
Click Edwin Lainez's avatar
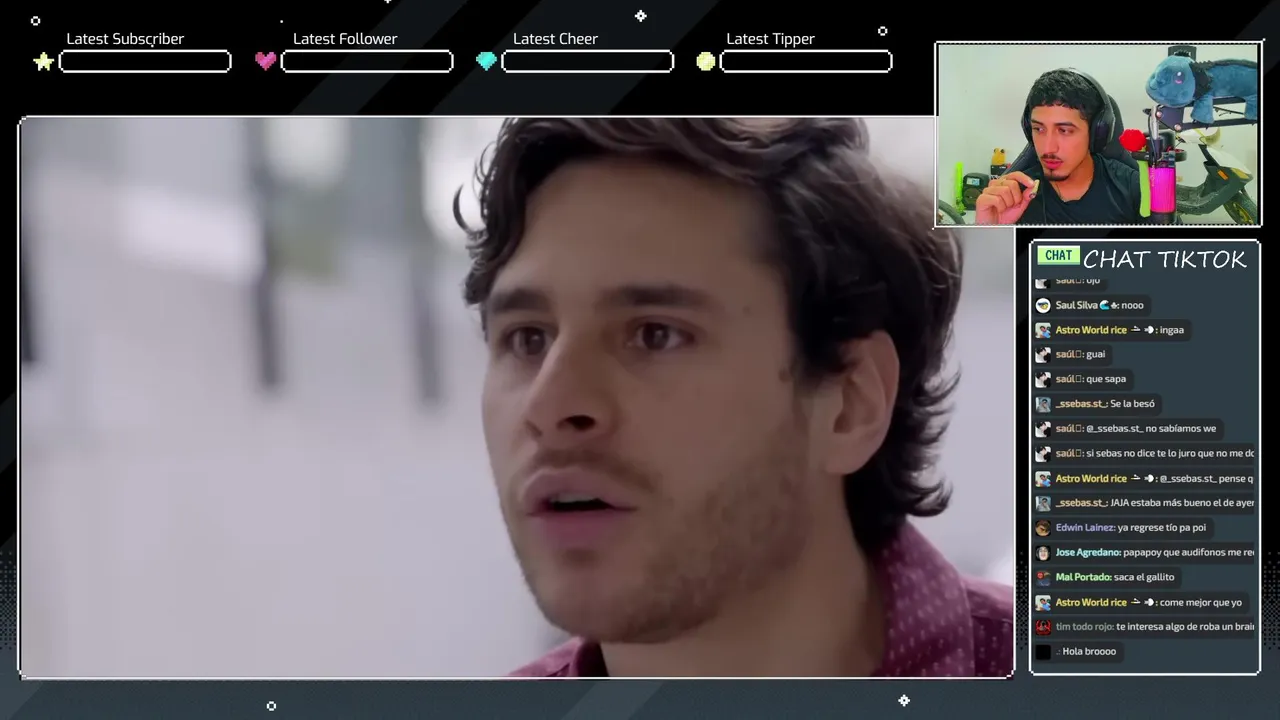pyautogui.click(x=1043, y=528)
